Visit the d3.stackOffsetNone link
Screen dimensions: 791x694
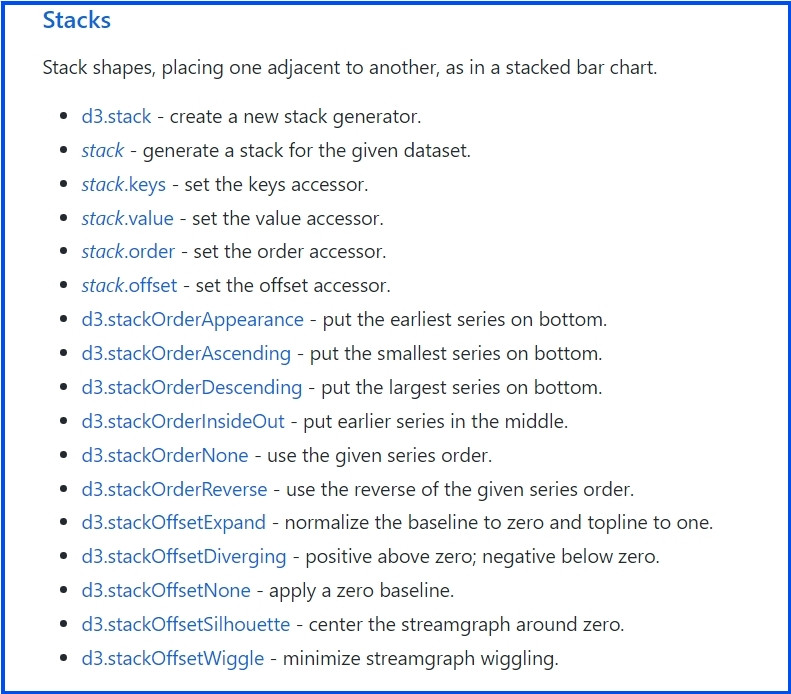click(166, 591)
